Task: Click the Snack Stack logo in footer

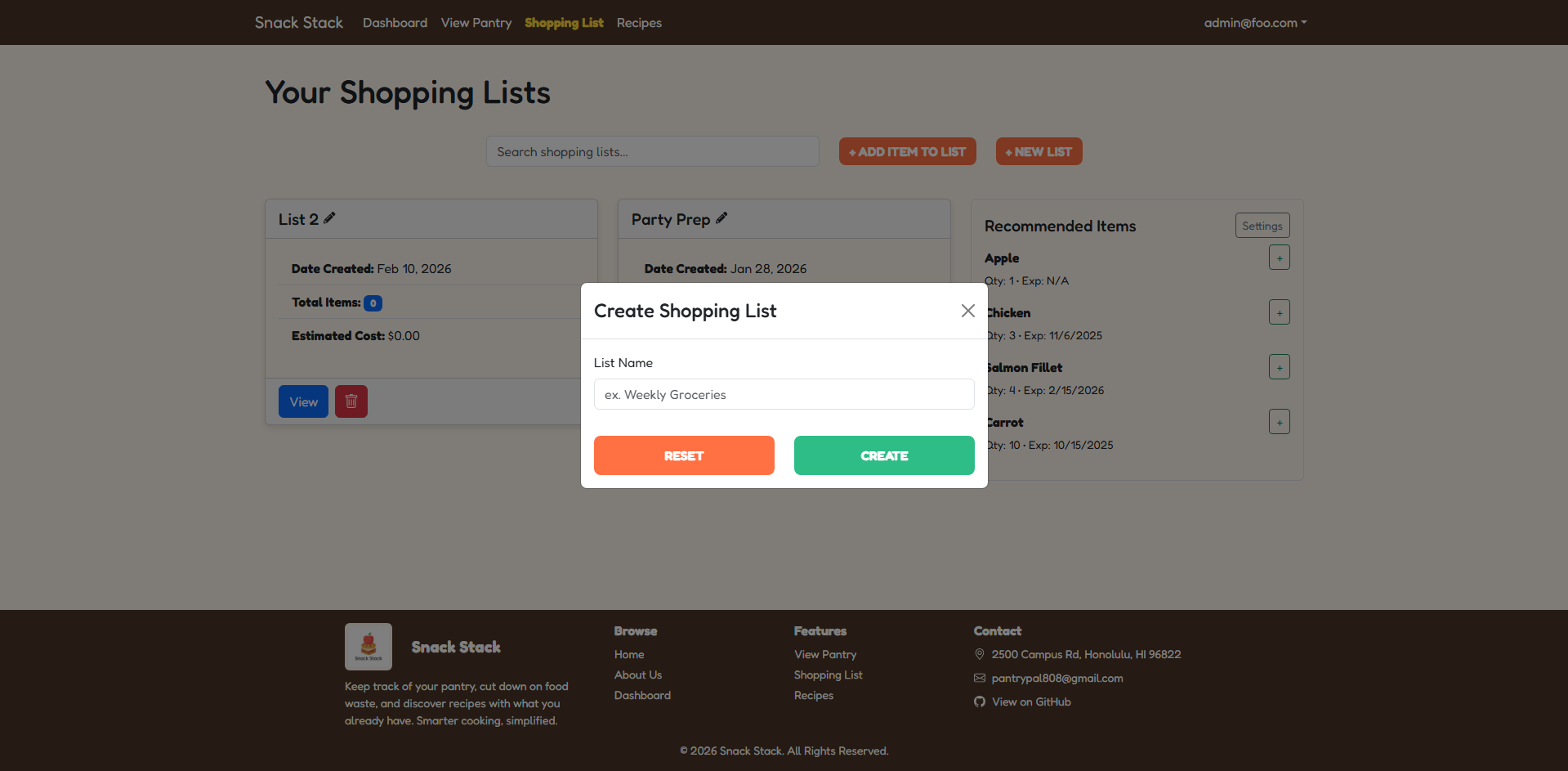Action: coord(368,646)
